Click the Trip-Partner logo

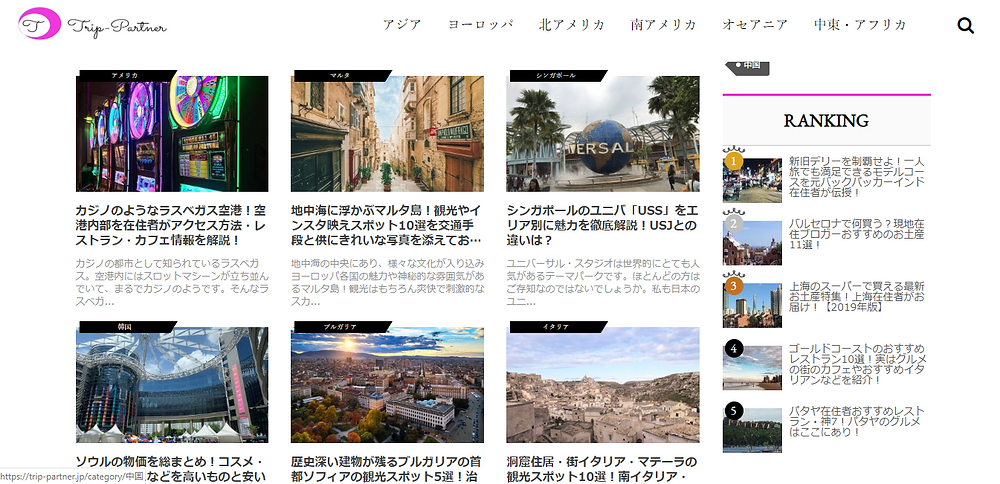click(x=92, y=24)
